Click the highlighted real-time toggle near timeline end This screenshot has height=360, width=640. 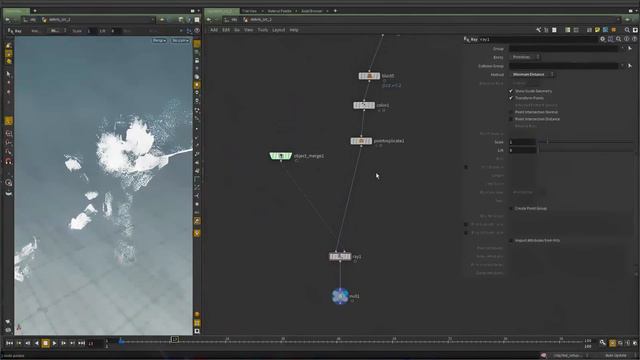pyautogui.click(x=612, y=343)
